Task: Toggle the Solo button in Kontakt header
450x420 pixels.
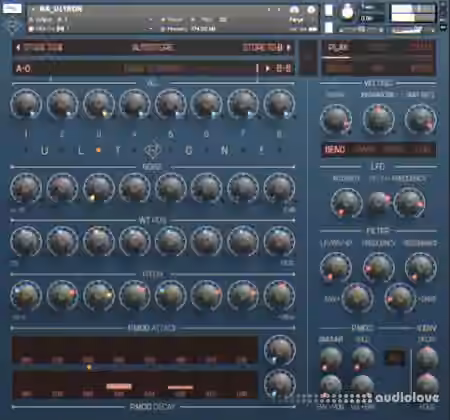Action: pos(328,10)
